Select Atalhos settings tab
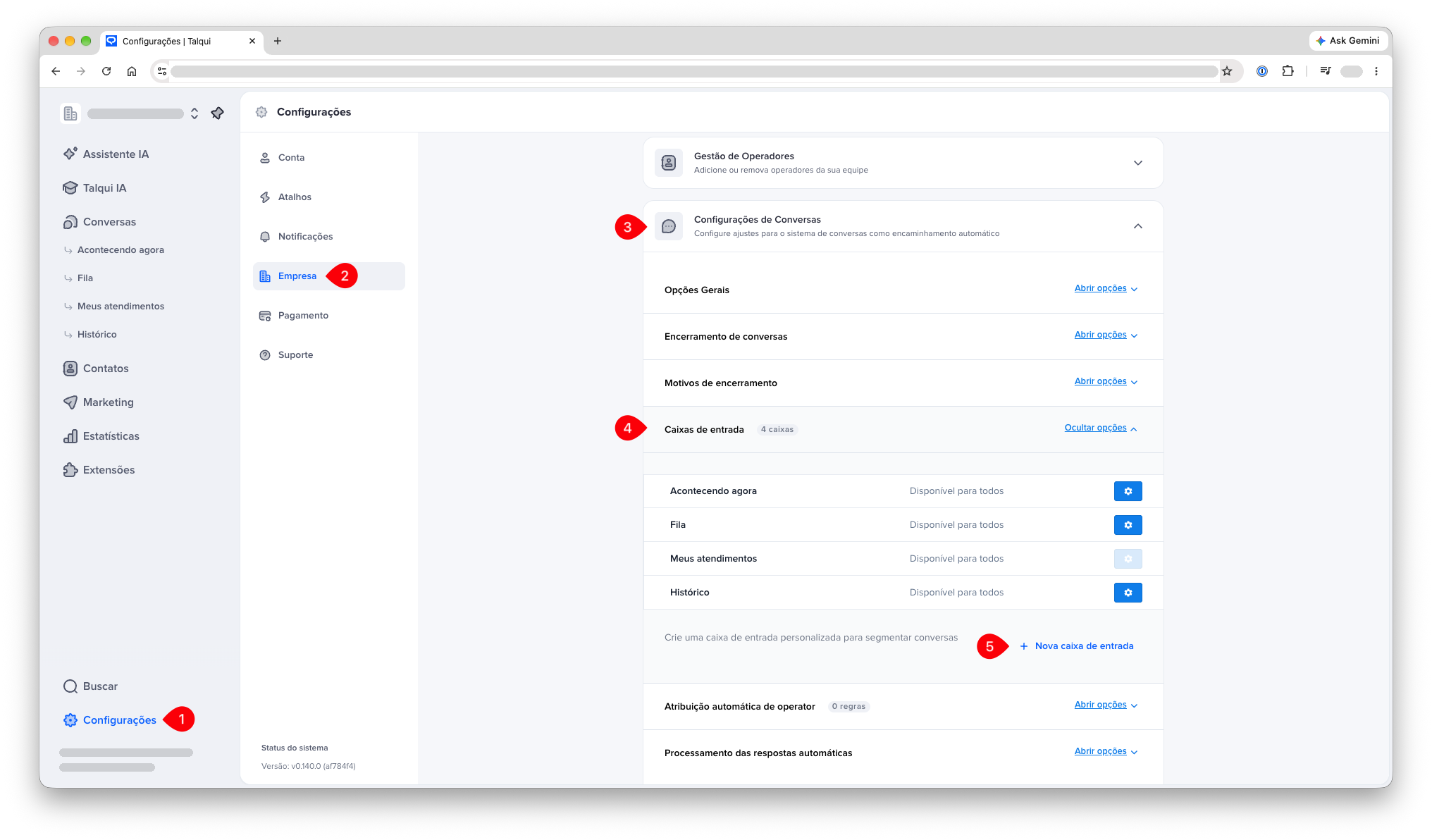This screenshot has height=840, width=1432. pos(328,197)
